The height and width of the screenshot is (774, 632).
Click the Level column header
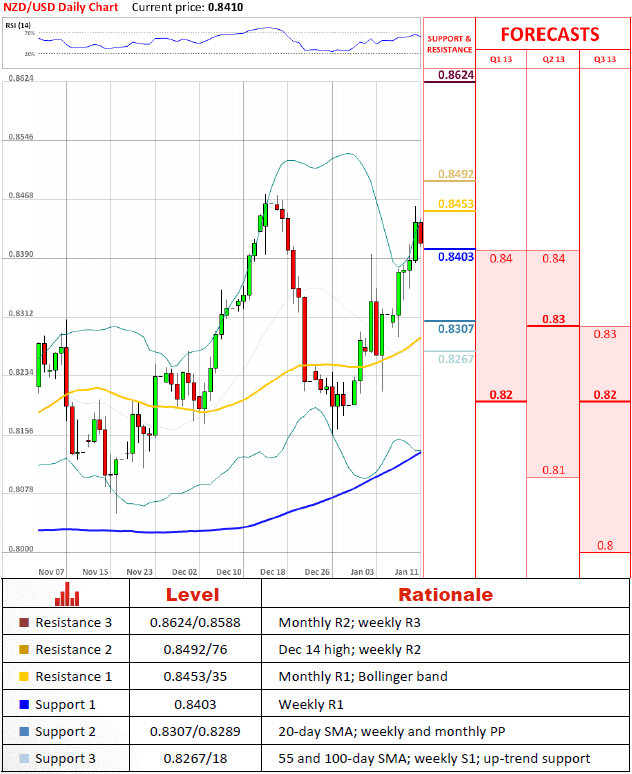pos(193,594)
